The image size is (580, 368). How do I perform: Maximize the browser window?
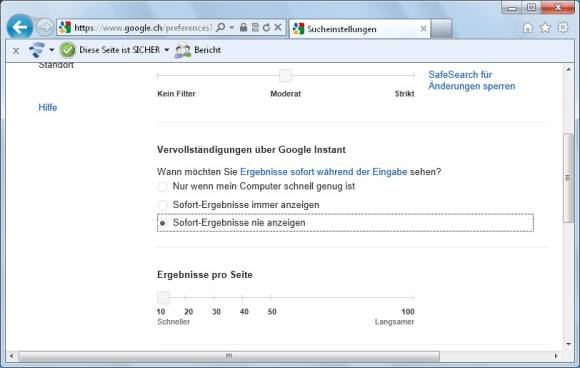532,7
